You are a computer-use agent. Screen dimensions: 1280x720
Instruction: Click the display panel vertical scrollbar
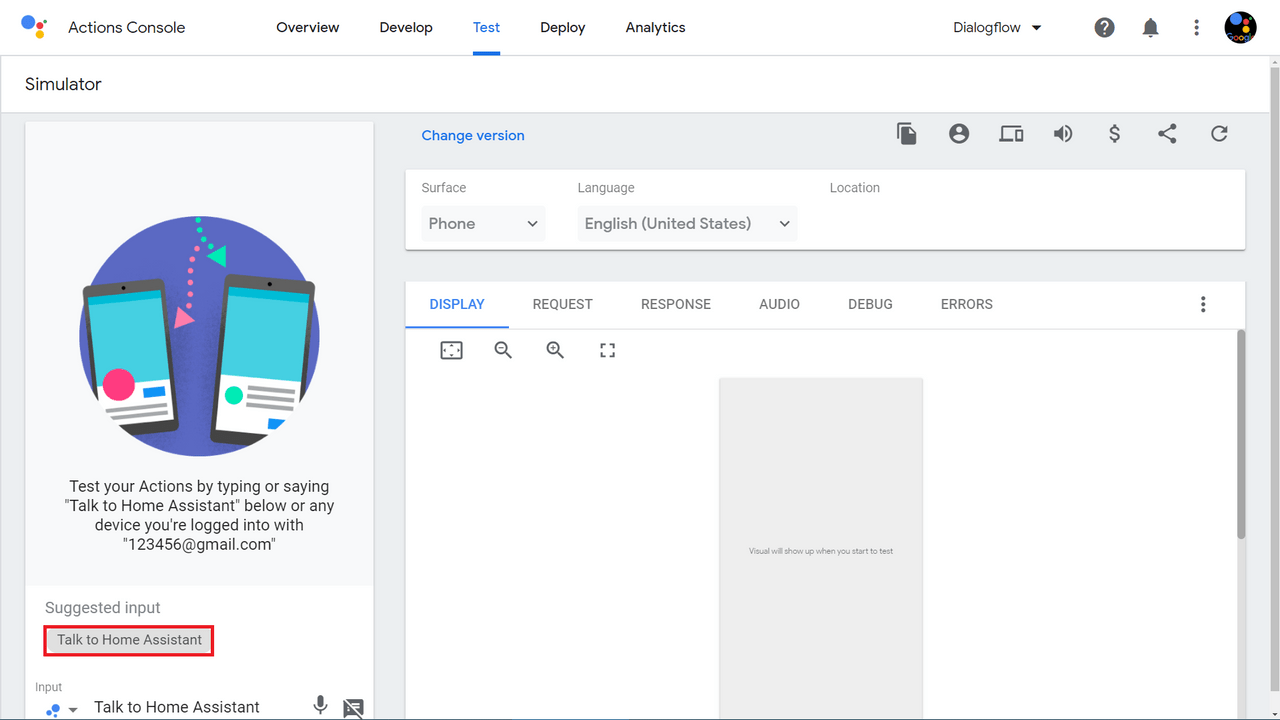pos(1241,435)
